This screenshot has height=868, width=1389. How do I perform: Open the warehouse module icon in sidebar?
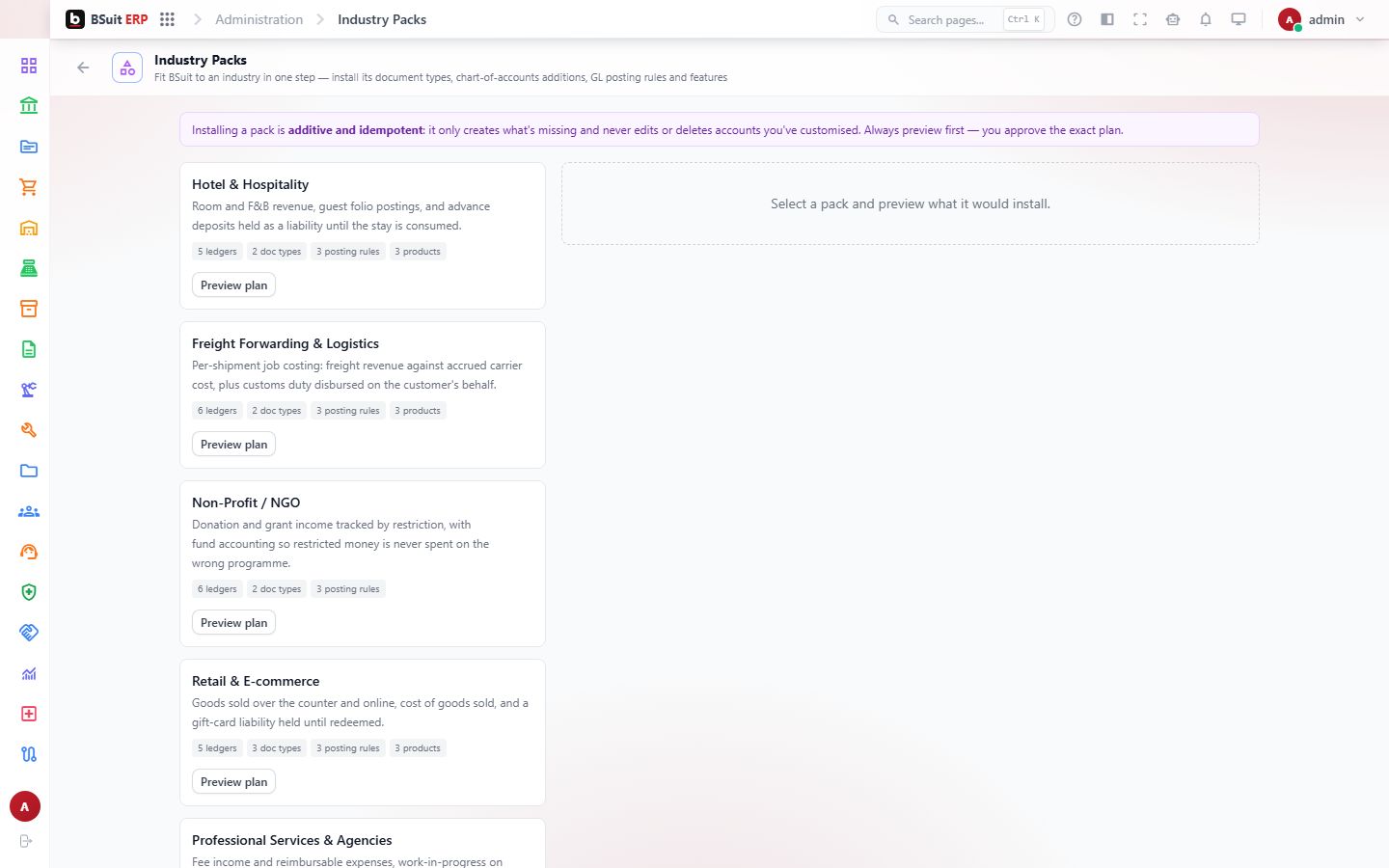point(29,228)
